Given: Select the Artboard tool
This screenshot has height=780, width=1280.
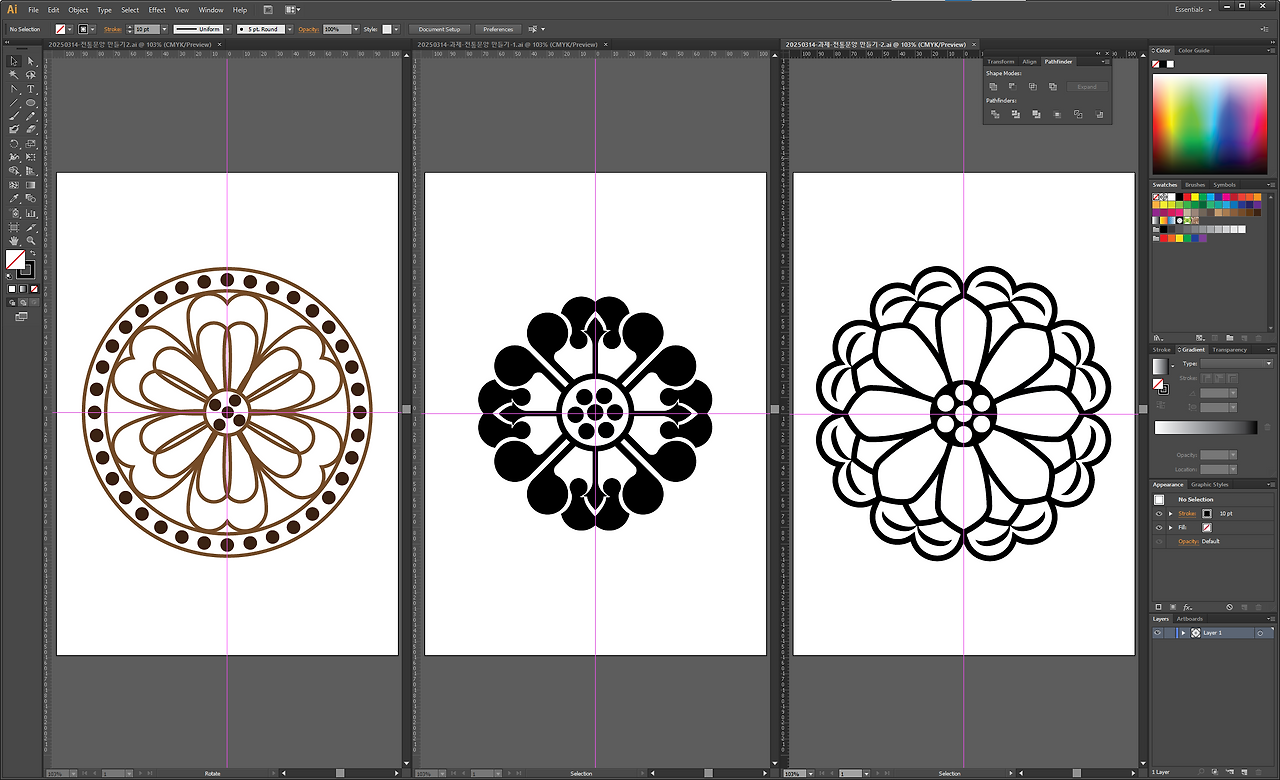Looking at the screenshot, I should 14,227.
